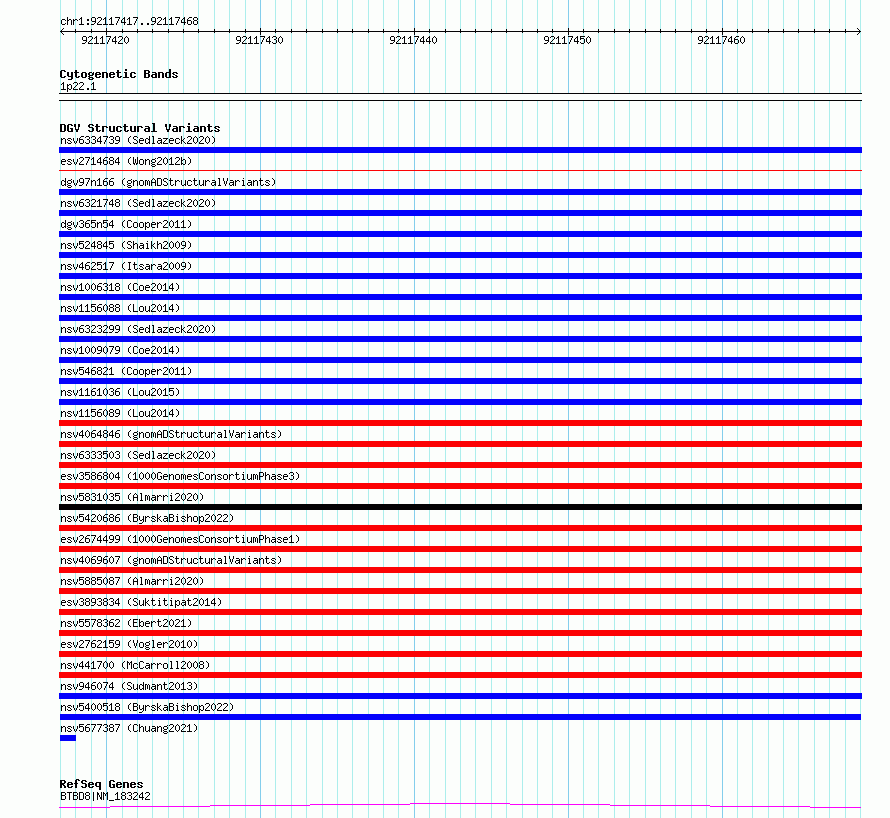
Task: Open nsv1009079 (Coe2014) variant
Action: pyautogui.click(x=120, y=350)
